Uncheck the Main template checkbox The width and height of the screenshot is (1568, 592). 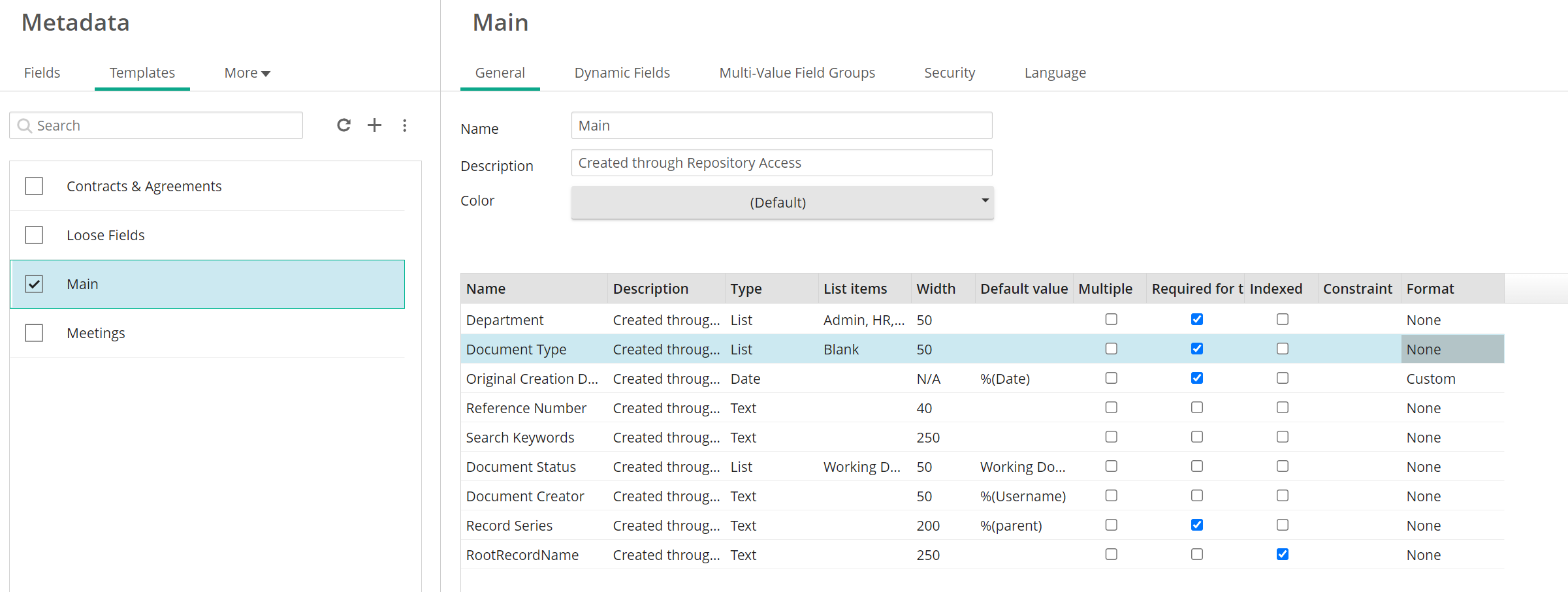coord(34,285)
